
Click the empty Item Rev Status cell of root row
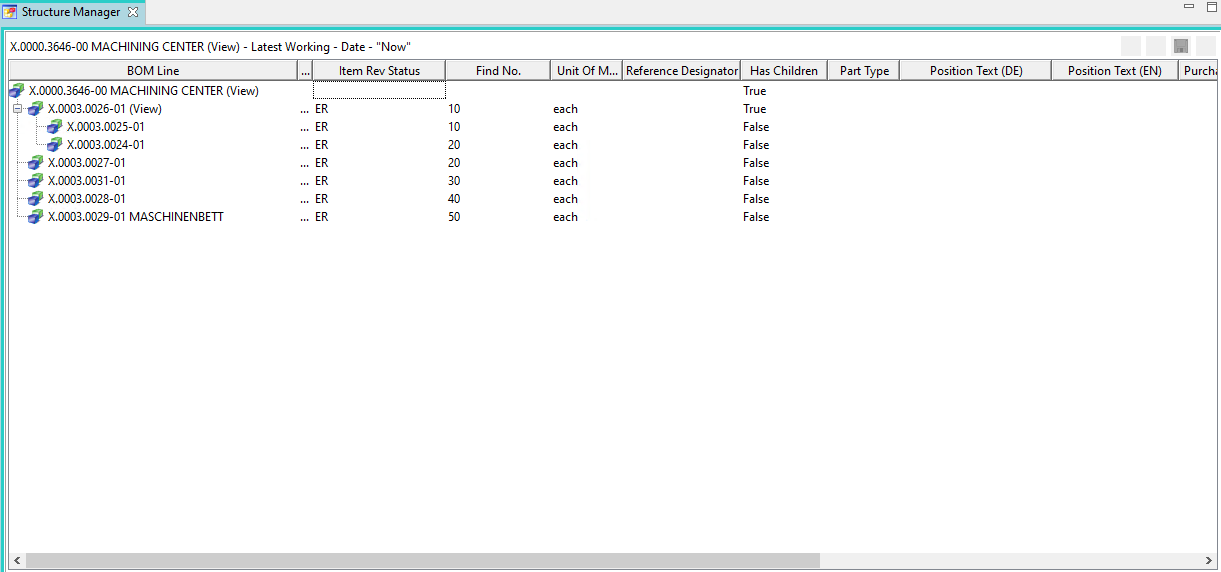(x=379, y=91)
